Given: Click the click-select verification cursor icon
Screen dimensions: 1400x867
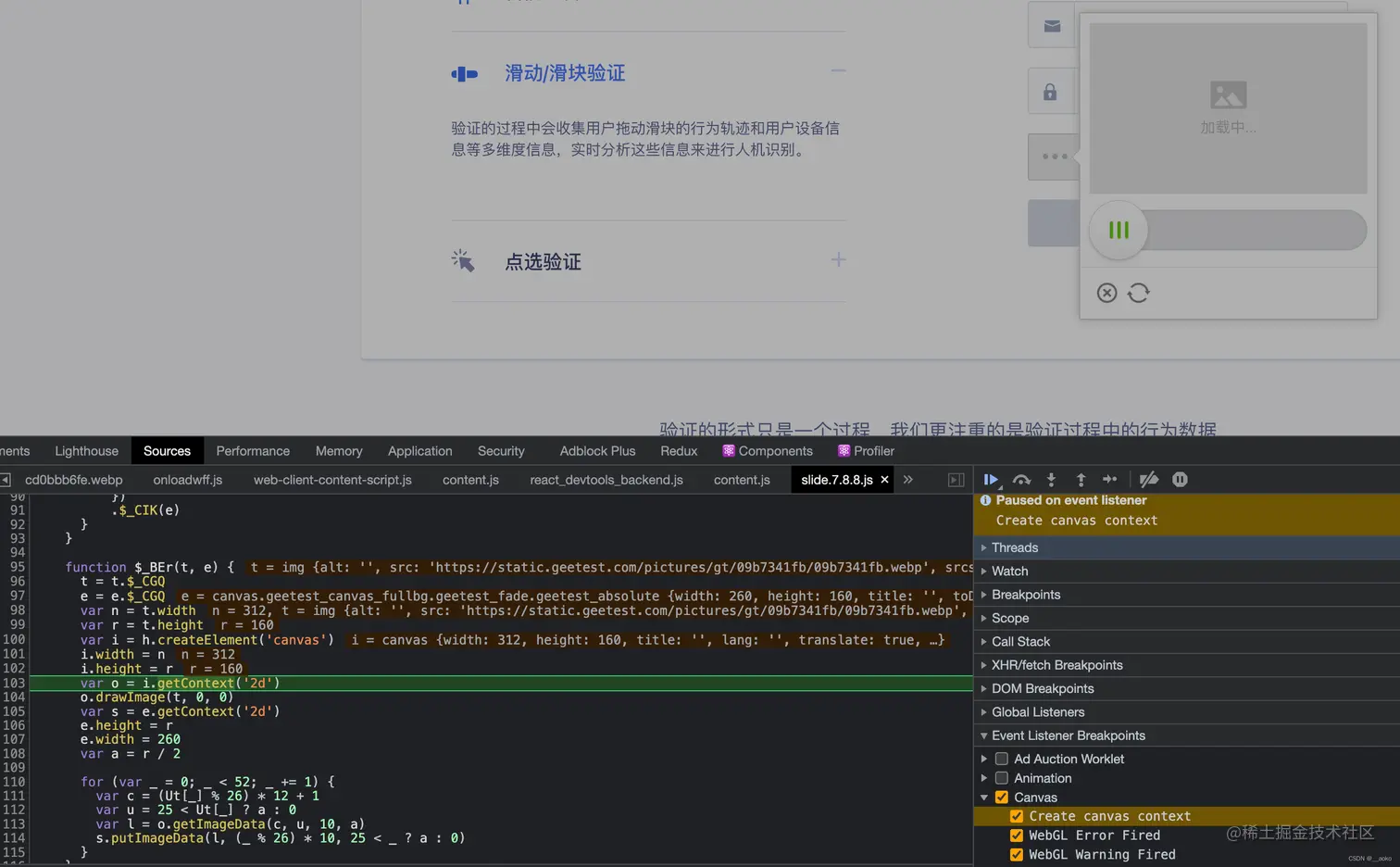Looking at the screenshot, I should point(463,261).
